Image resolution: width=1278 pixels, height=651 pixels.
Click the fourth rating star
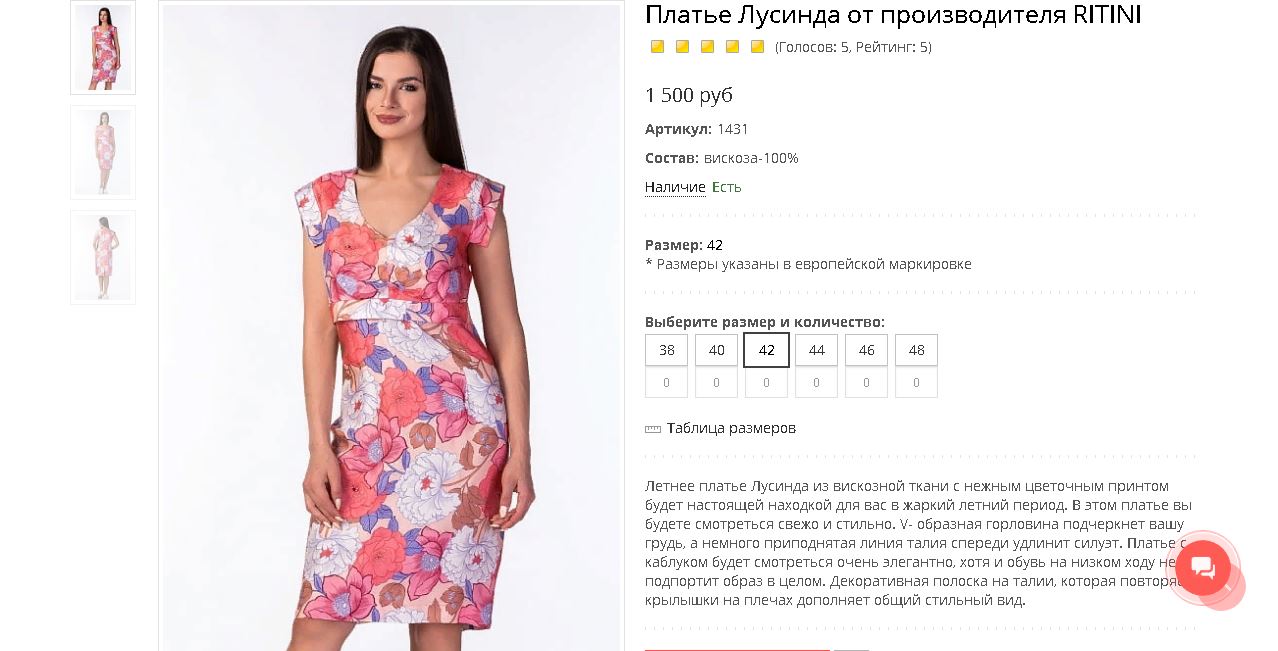point(732,47)
